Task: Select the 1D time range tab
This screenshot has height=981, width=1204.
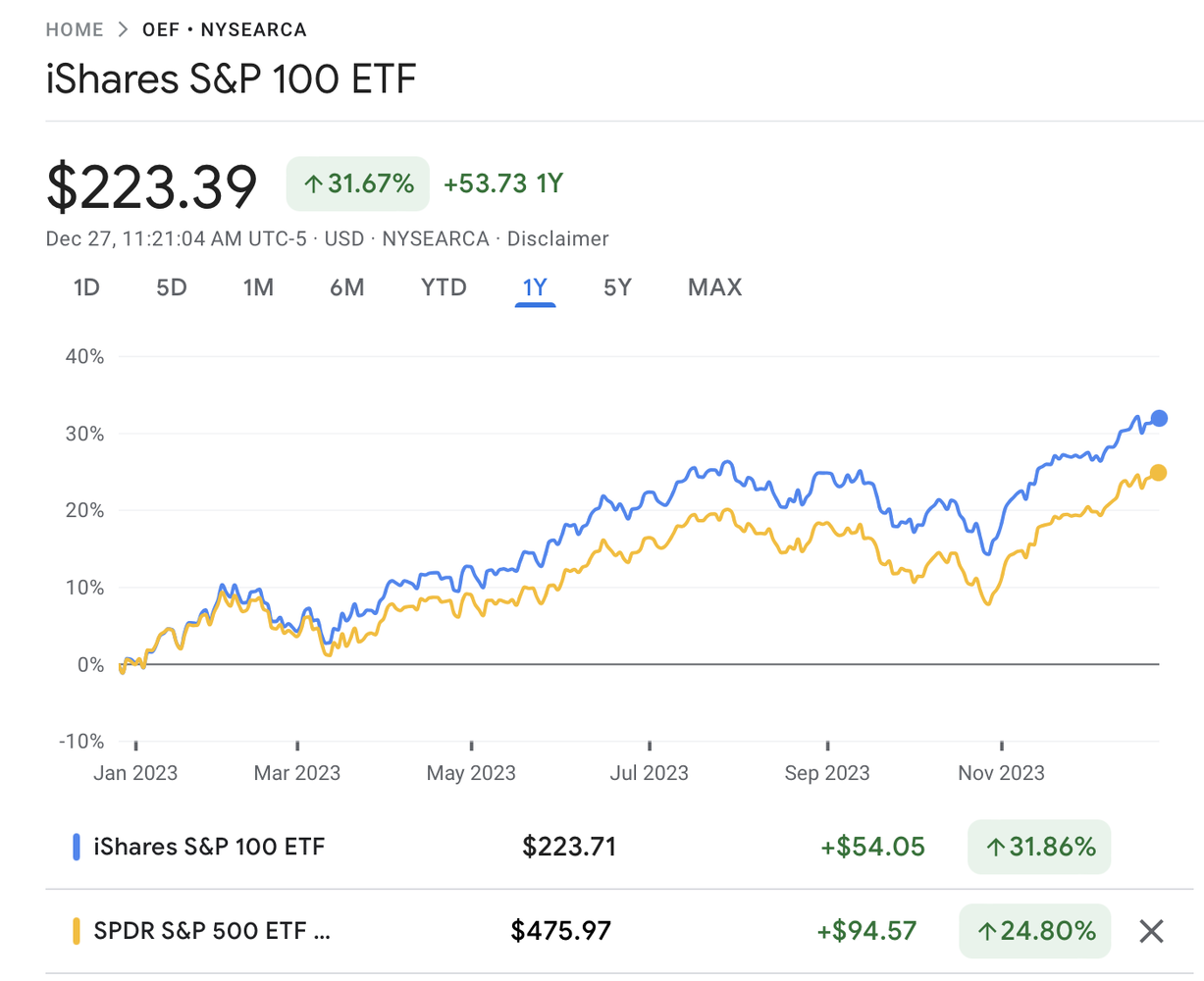Action: tap(86, 287)
